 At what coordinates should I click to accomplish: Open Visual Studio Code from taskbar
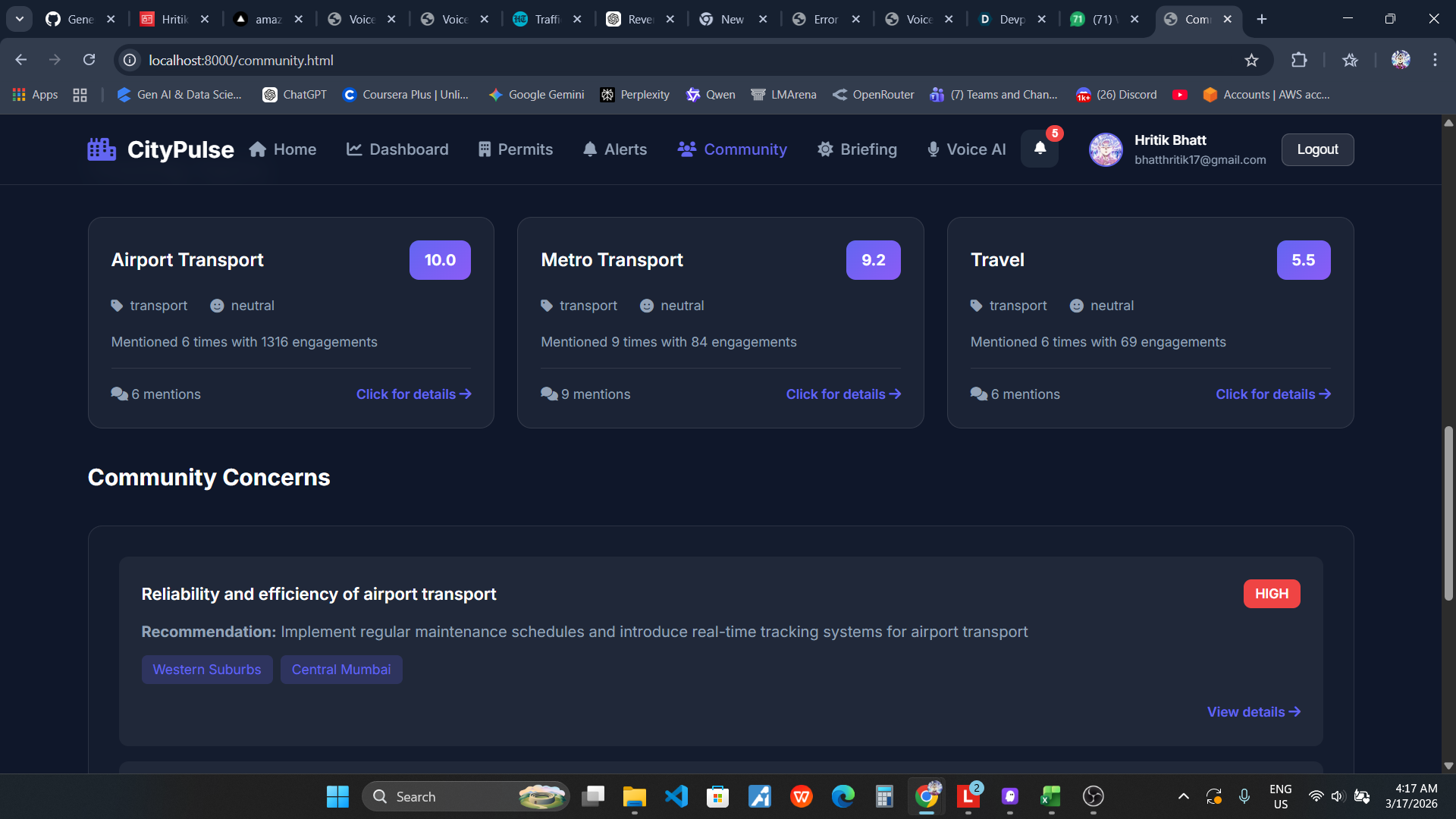(x=676, y=796)
